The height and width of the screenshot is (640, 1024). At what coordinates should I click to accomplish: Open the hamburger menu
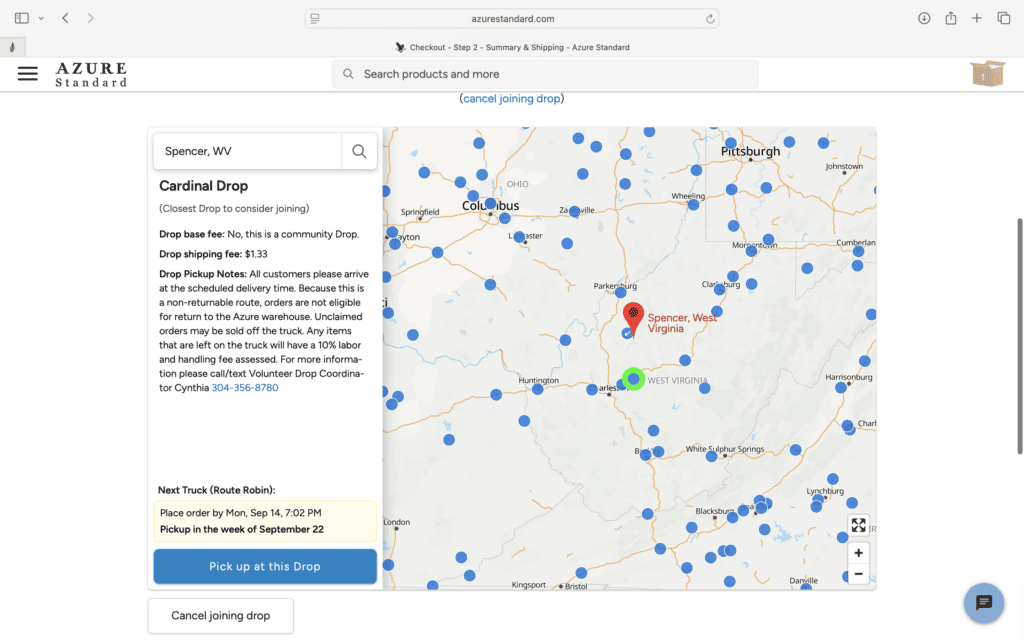tap(27, 74)
